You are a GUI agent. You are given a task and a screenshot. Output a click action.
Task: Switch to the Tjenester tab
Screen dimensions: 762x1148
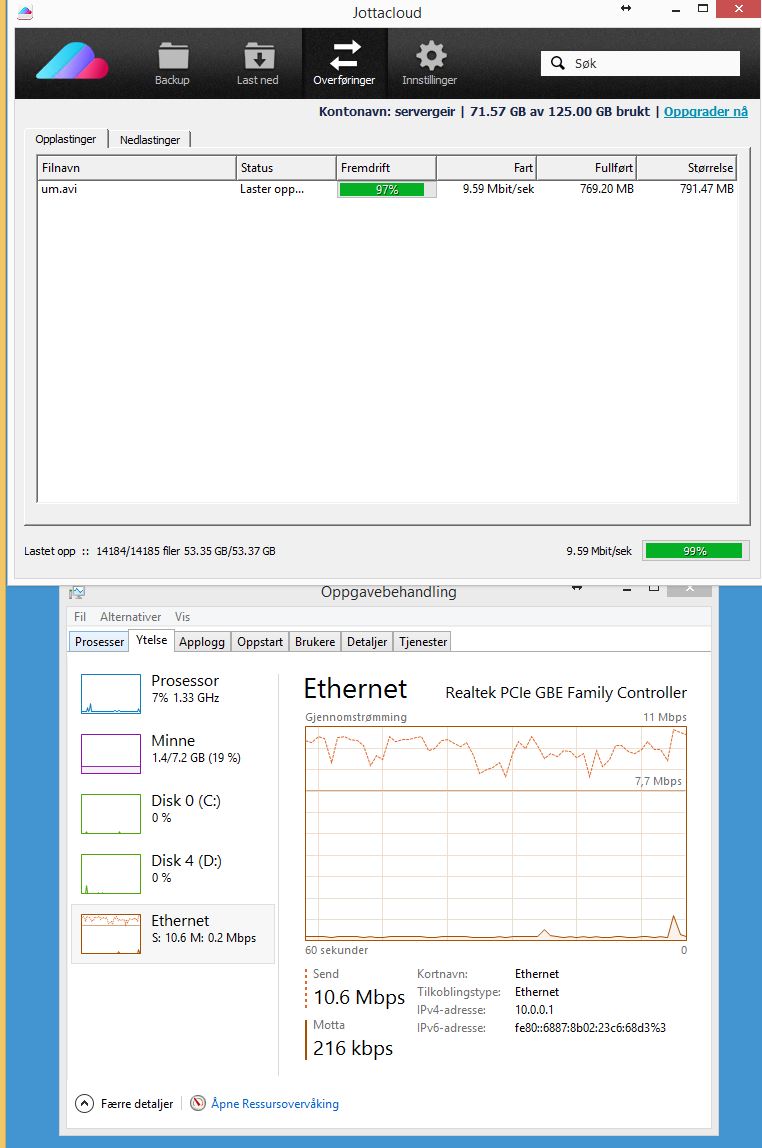tap(423, 641)
